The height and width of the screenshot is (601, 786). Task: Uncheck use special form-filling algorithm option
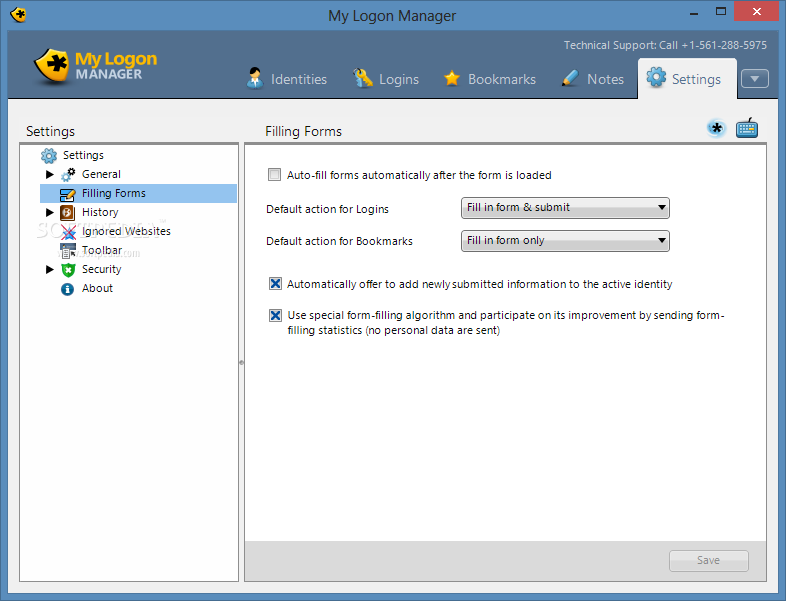(275, 315)
